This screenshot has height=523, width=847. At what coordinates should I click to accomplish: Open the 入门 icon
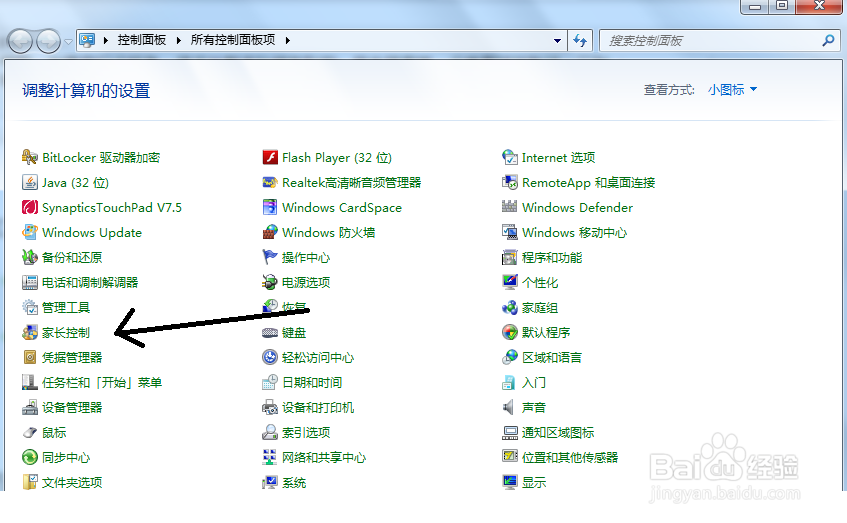click(x=509, y=383)
